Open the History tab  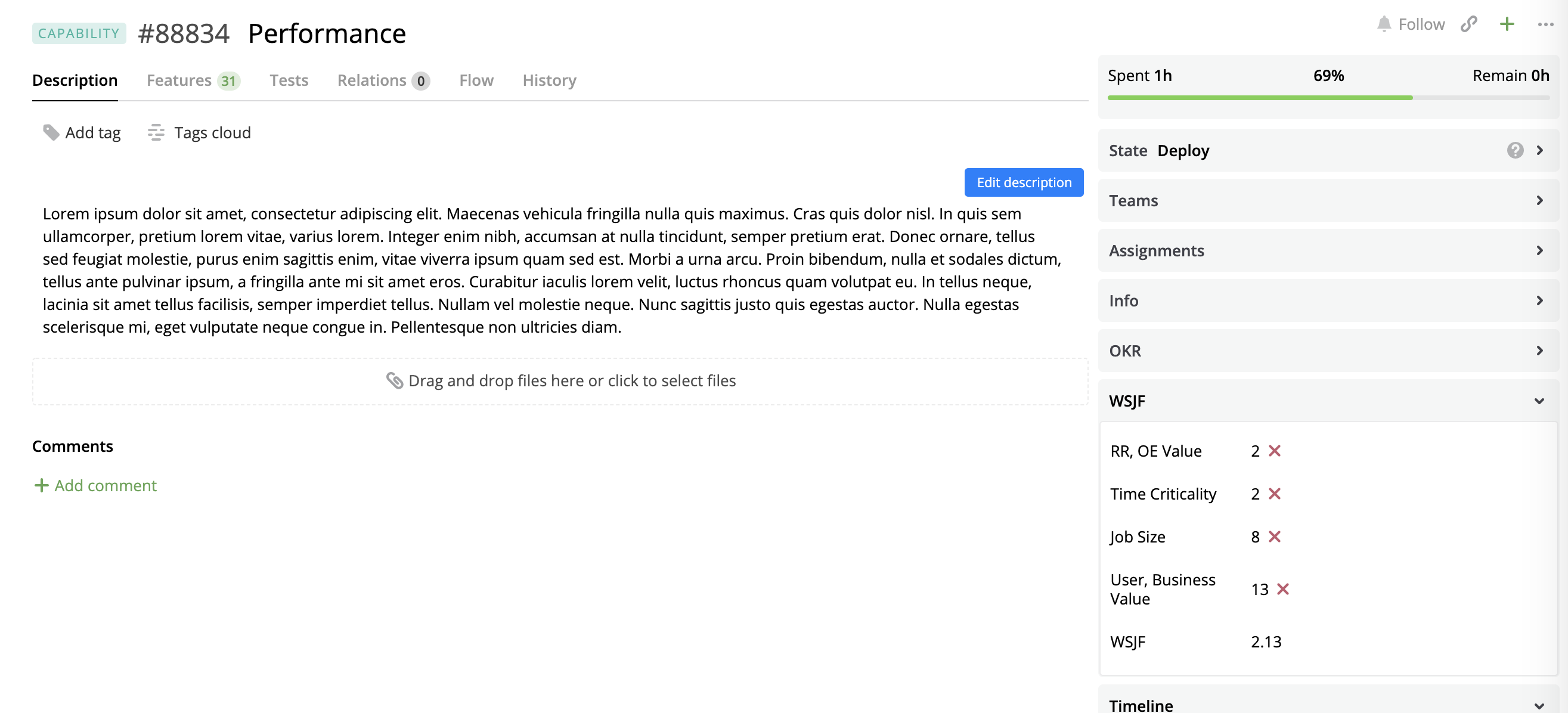tap(549, 80)
